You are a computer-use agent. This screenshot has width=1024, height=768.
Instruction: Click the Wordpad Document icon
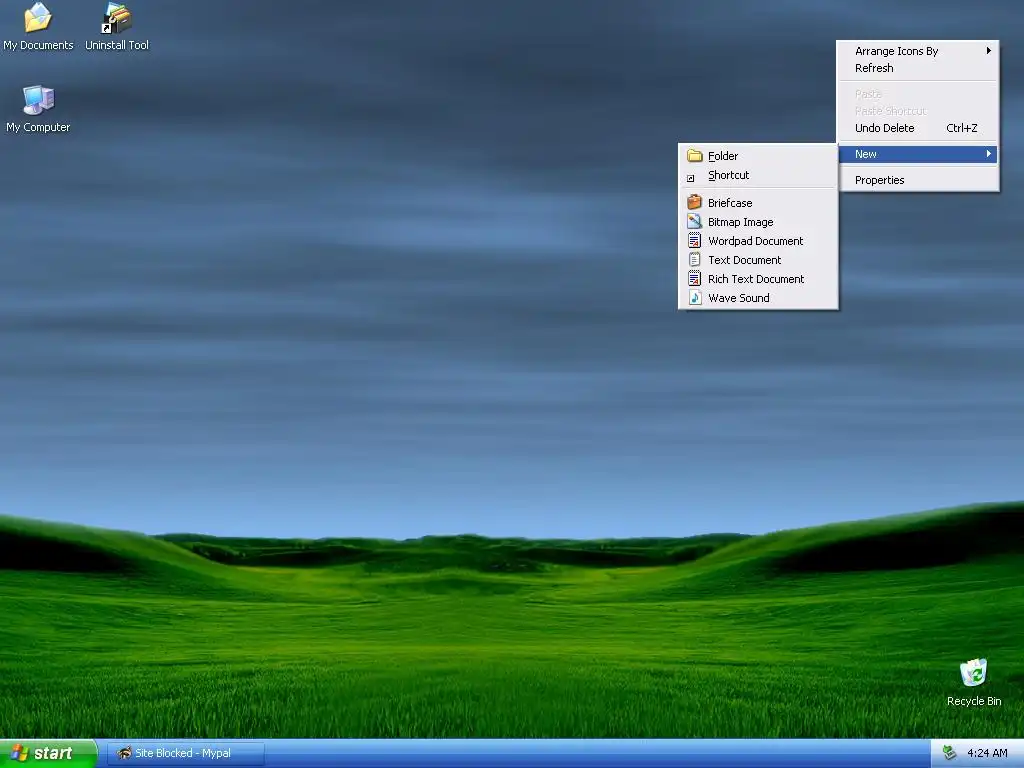[695, 240]
